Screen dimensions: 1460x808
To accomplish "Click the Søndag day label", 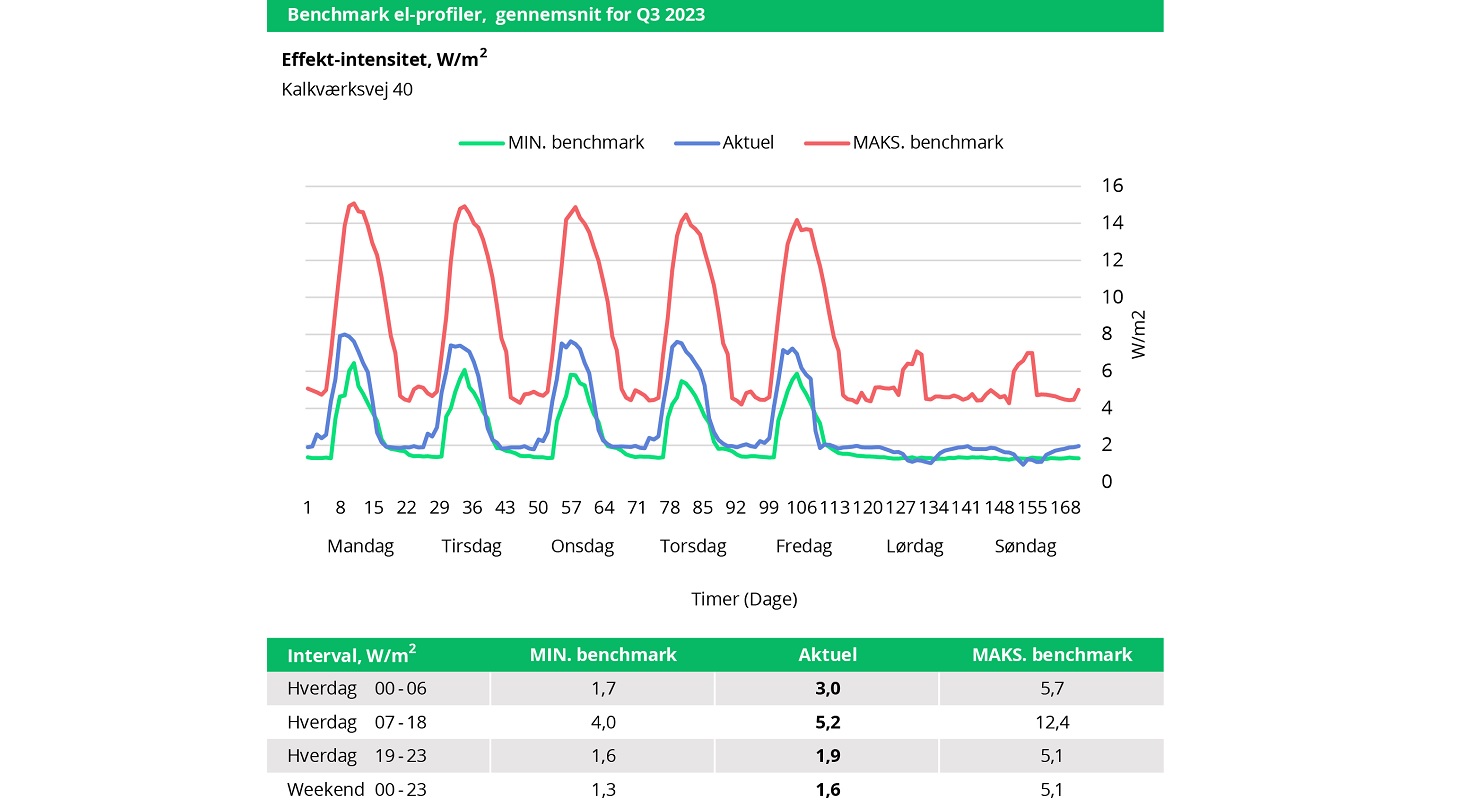I will 1026,547.
